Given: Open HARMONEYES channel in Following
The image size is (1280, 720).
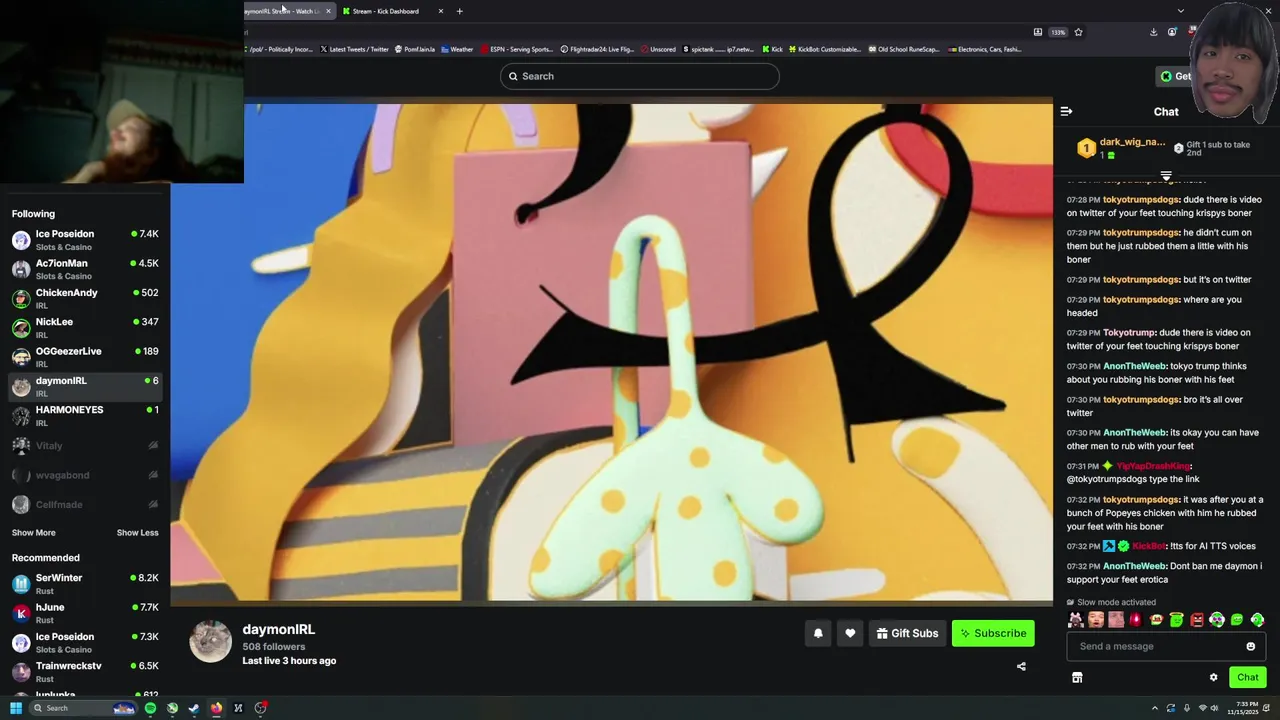Looking at the screenshot, I should point(85,415).
